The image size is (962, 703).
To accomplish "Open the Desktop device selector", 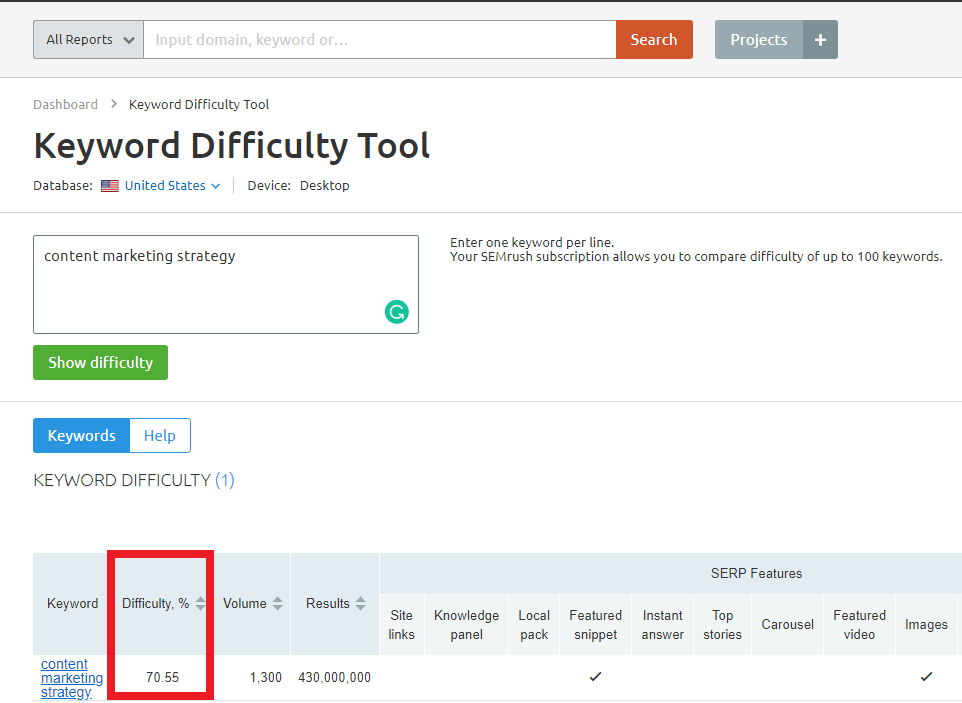I will click(324, 185).
